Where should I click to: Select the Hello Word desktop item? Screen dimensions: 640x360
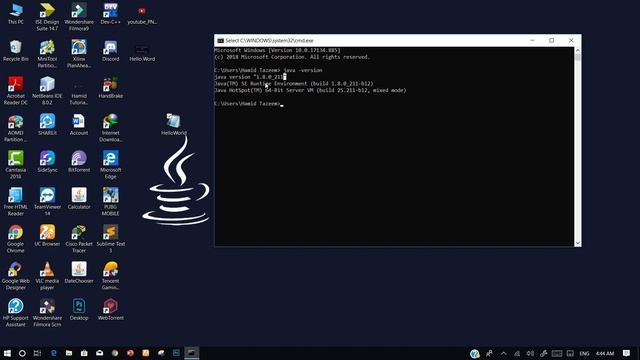(142, 51)
